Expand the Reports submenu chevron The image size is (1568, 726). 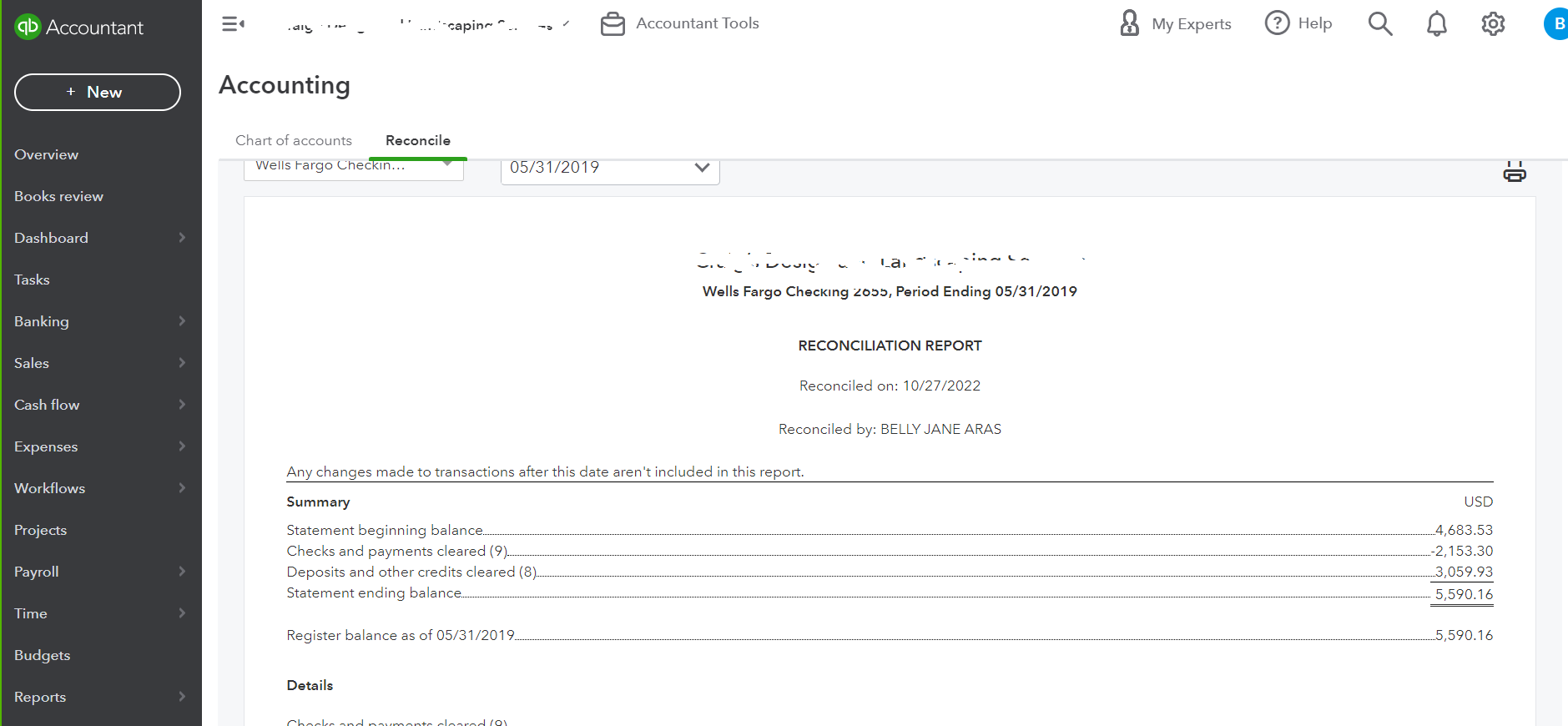coord(182,697)
